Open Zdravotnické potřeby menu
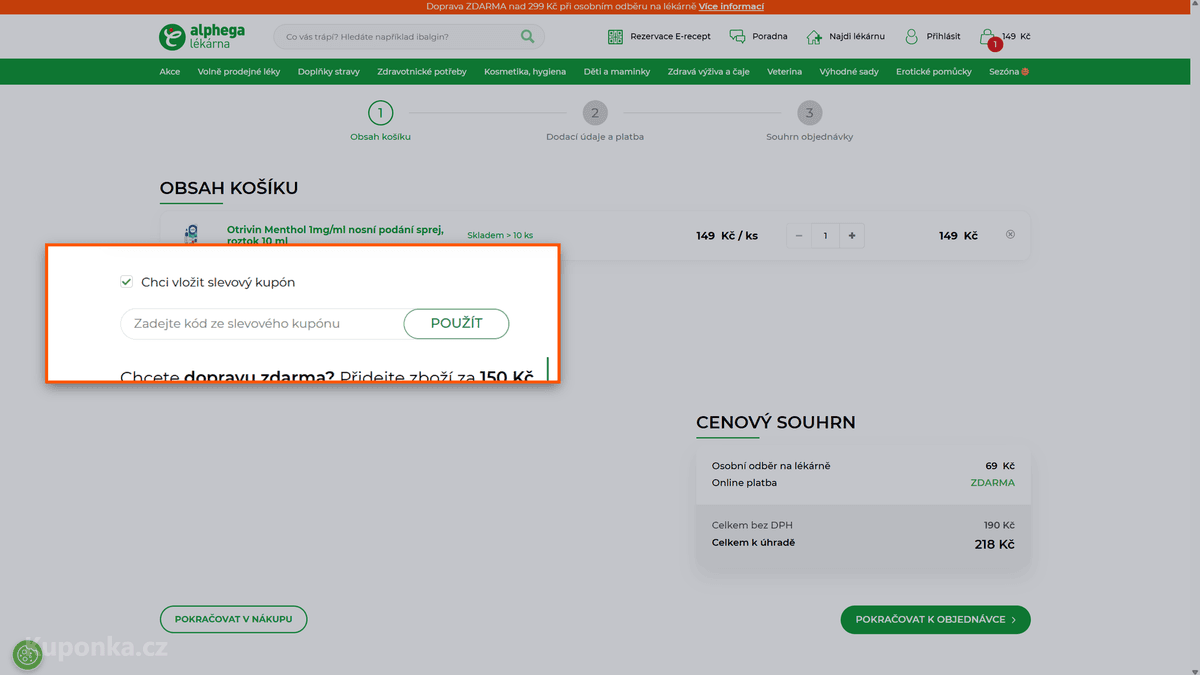The height and width of the screenshot is (675, 1200). (x=422, y=72)
